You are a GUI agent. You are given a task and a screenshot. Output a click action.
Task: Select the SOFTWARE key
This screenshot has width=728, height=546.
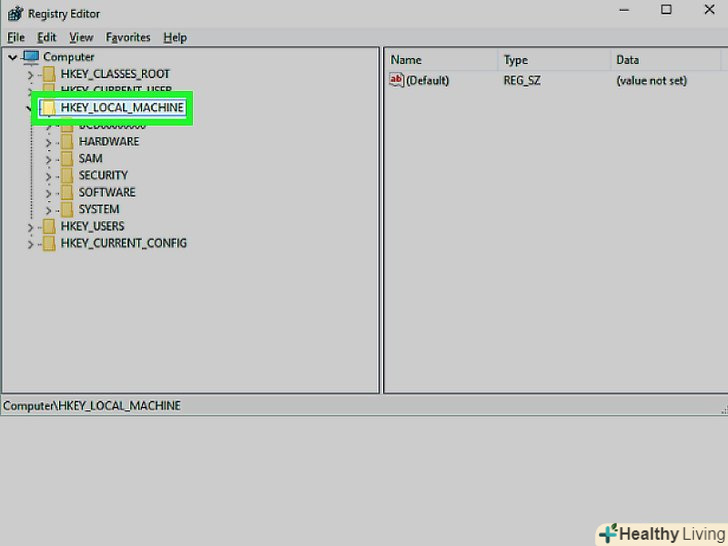[107, 192]
